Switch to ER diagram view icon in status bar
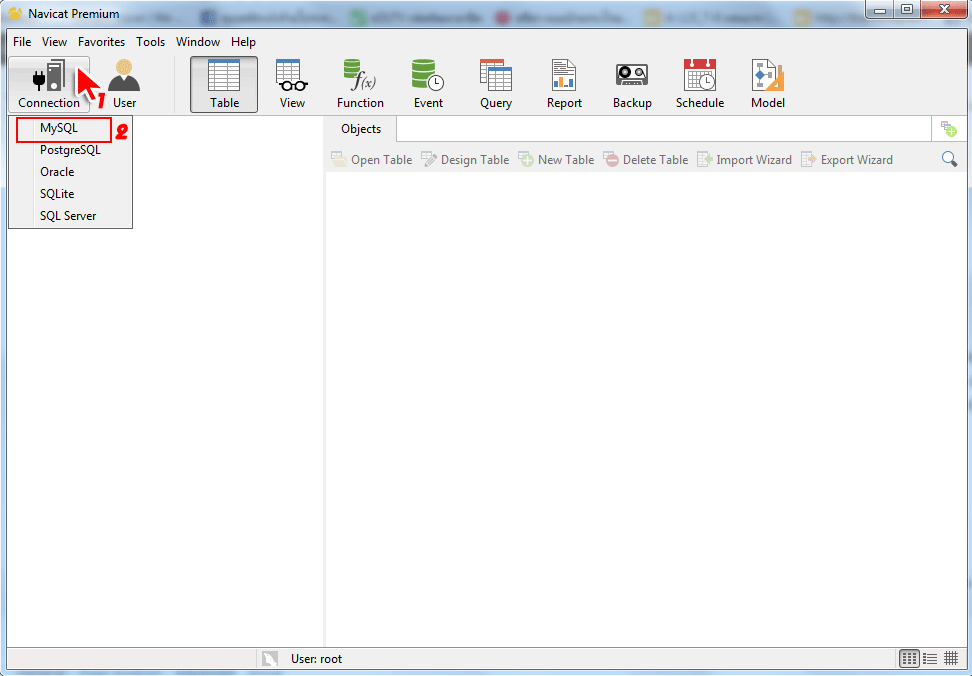This screenshot has width=972, height=676. click(x=951, y=659)
